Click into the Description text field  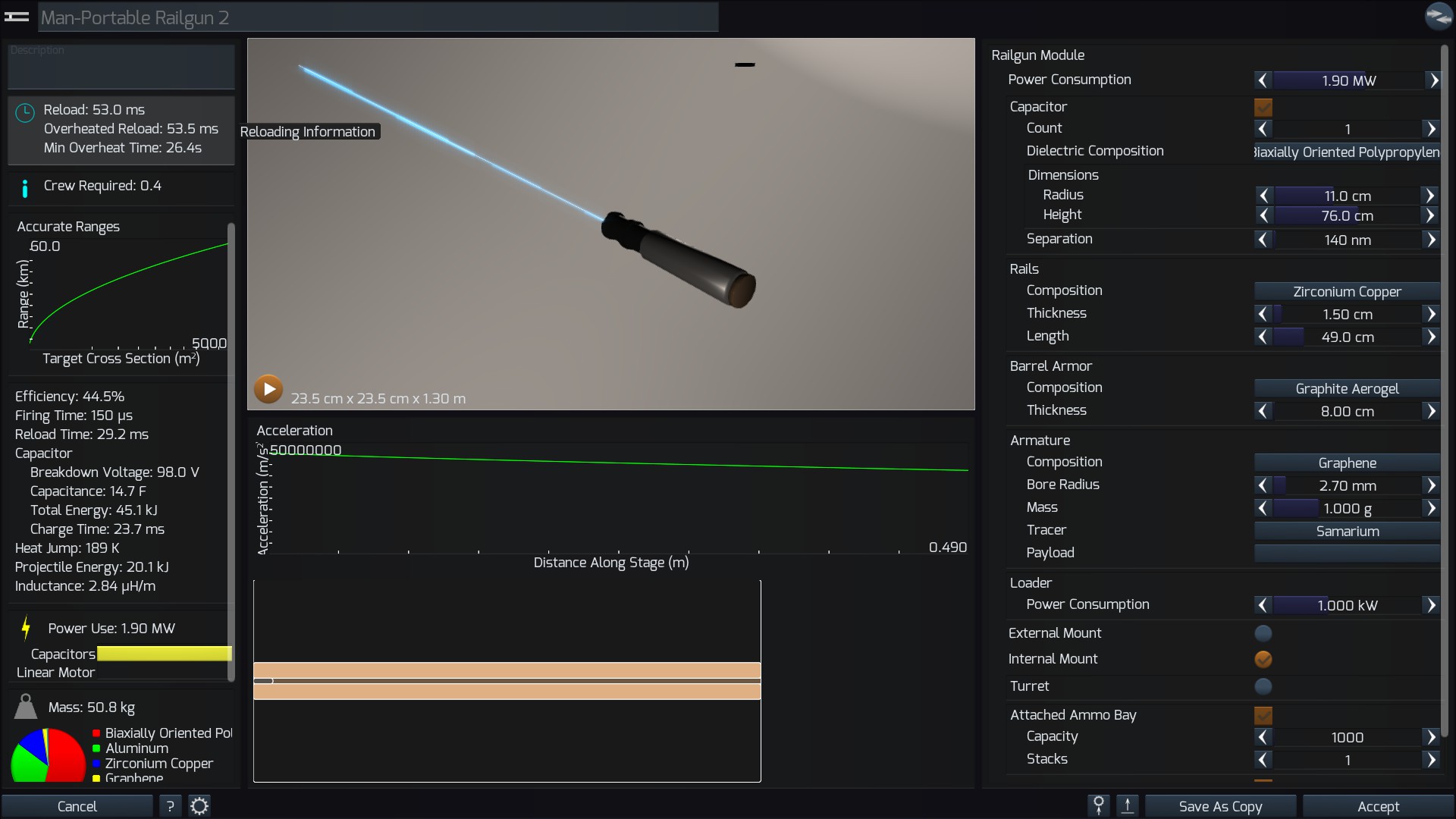pyautogui.click(x=121, y=67)
